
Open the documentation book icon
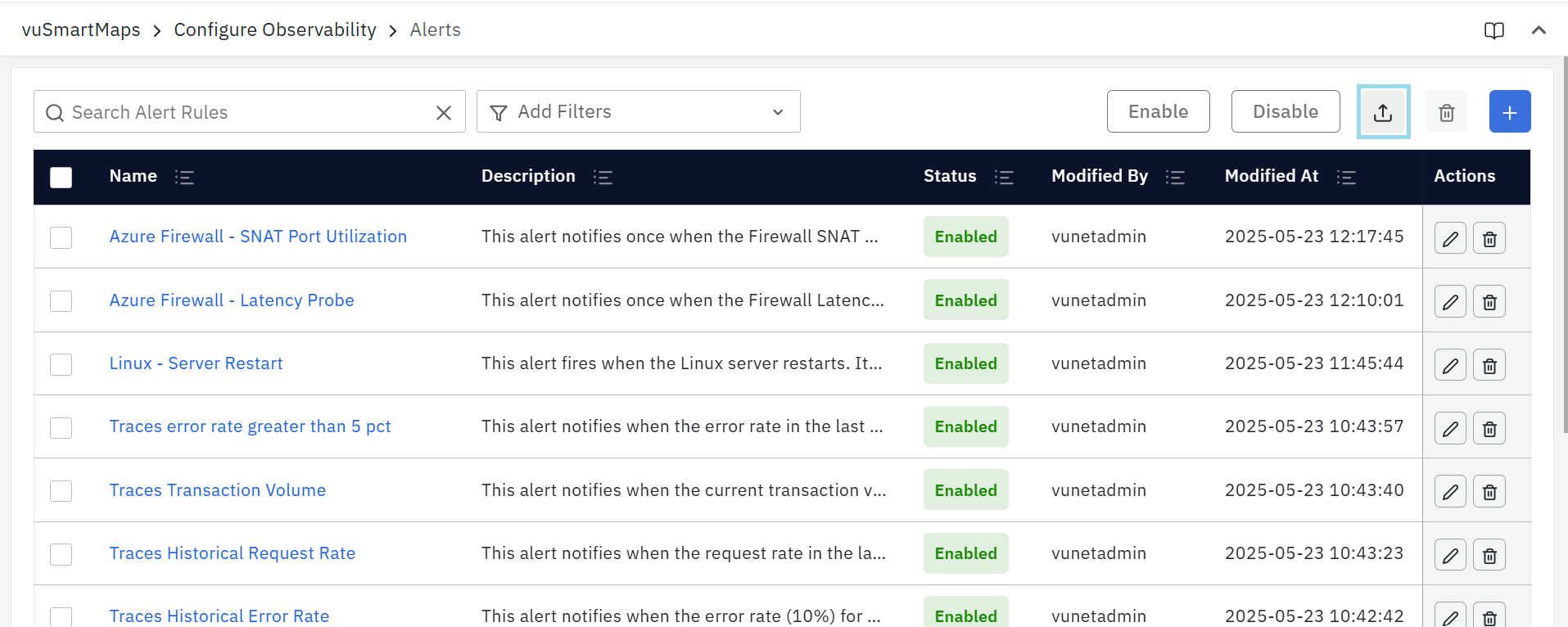coord(1494,30)
